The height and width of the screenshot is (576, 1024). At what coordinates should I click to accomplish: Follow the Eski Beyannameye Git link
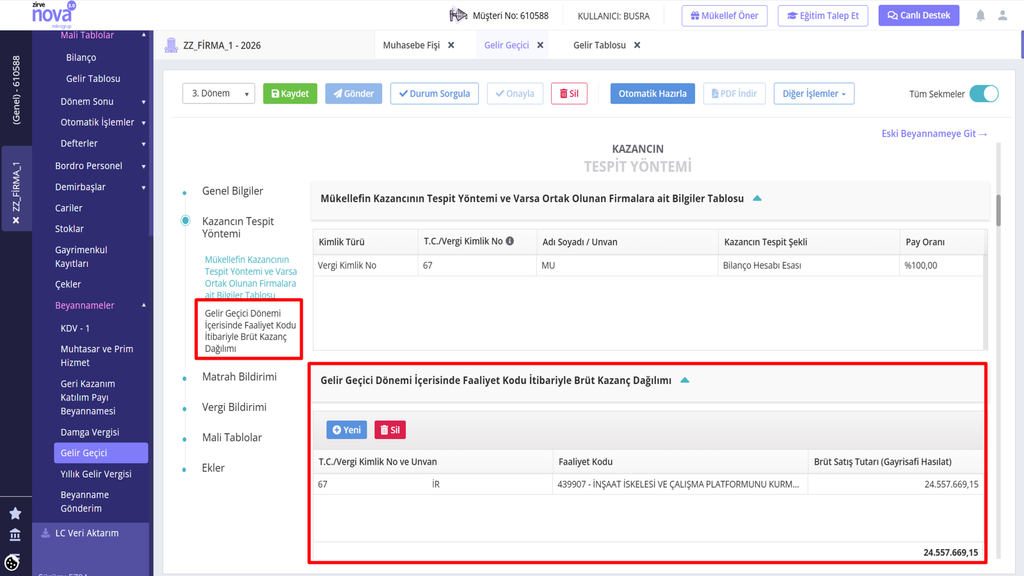(x=934, y=133)
